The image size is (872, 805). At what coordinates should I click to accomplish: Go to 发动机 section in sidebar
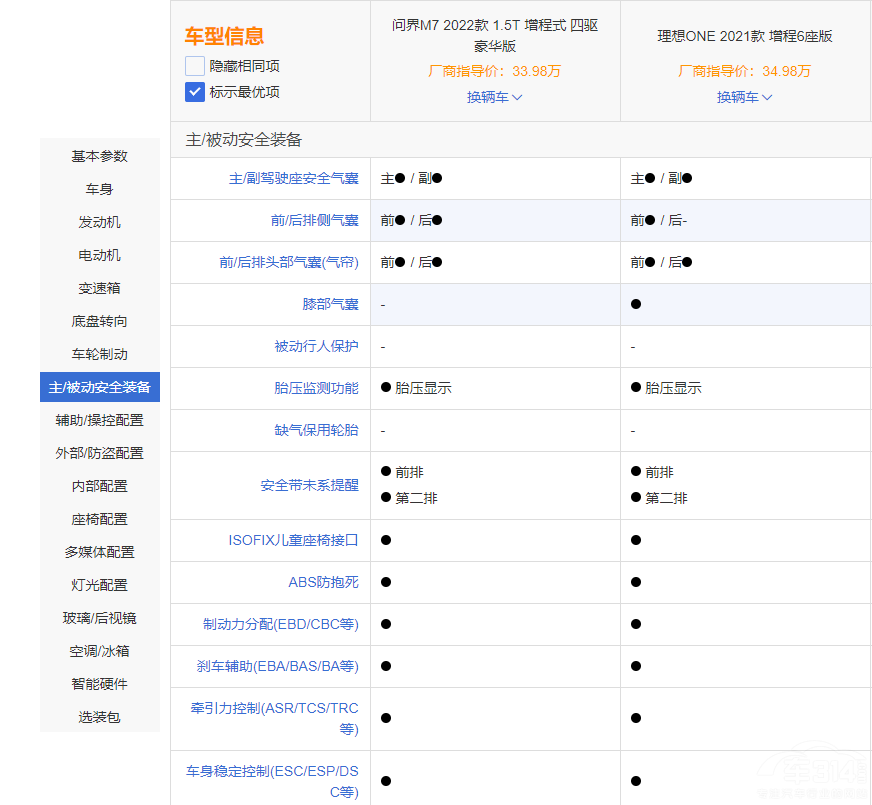(x=99, y=222)
